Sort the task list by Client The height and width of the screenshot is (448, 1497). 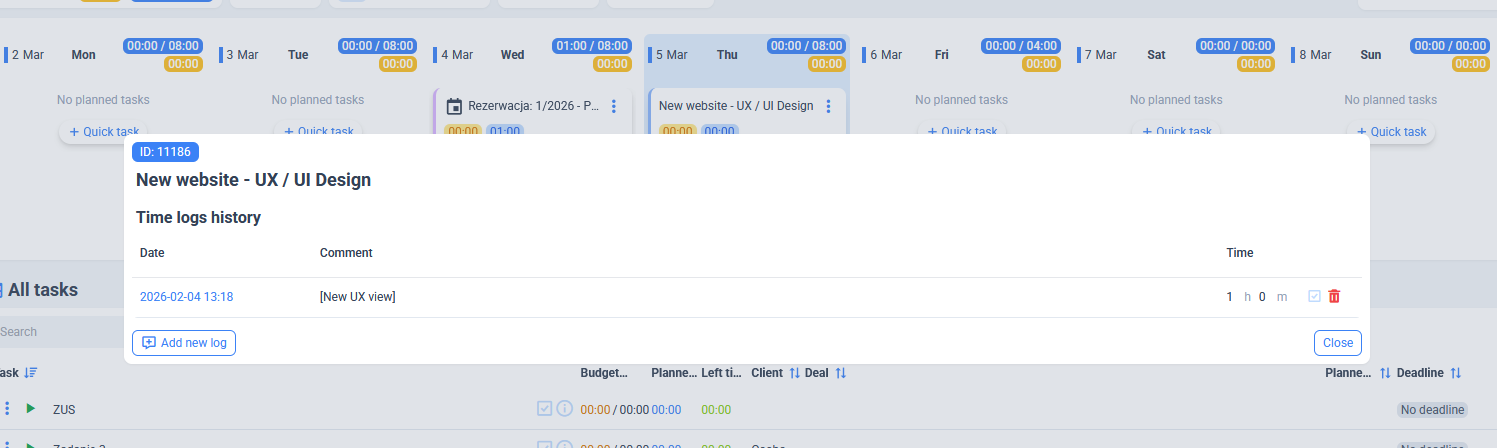coord(794,373)
